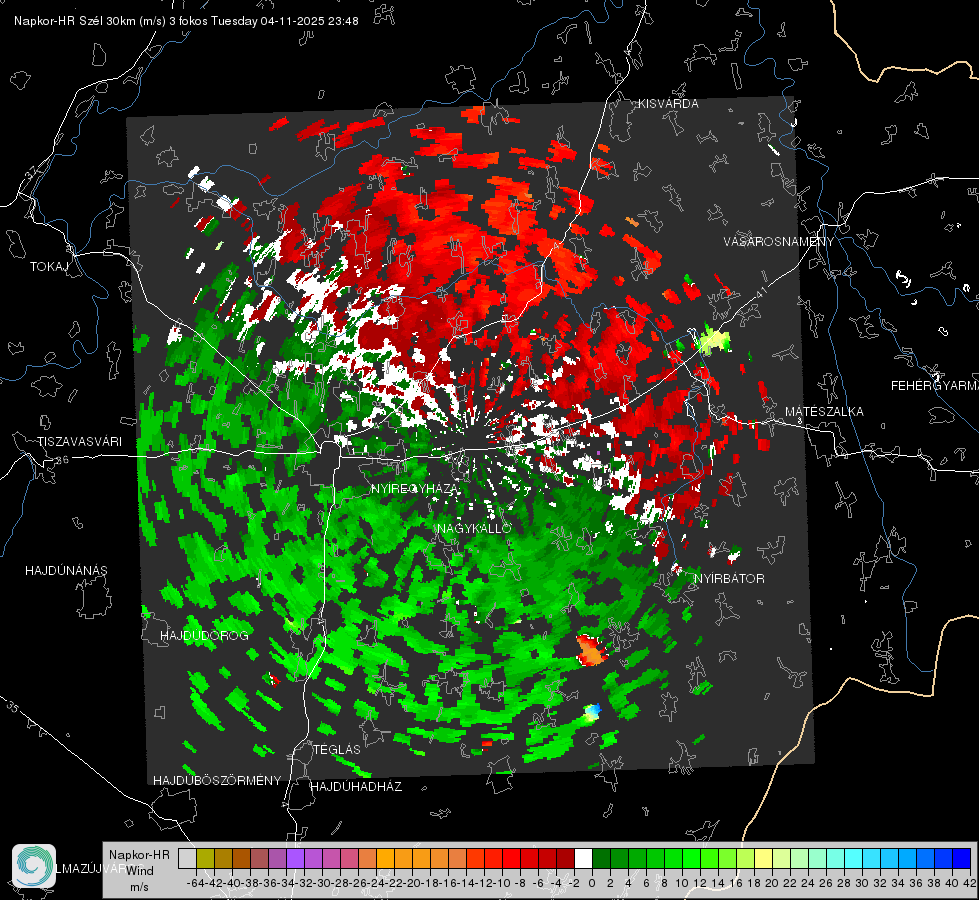Click the cyan-blue echo patch in the south
This screenshot has height=900, width=979.
pyautogui.click(x=592, y=711)
